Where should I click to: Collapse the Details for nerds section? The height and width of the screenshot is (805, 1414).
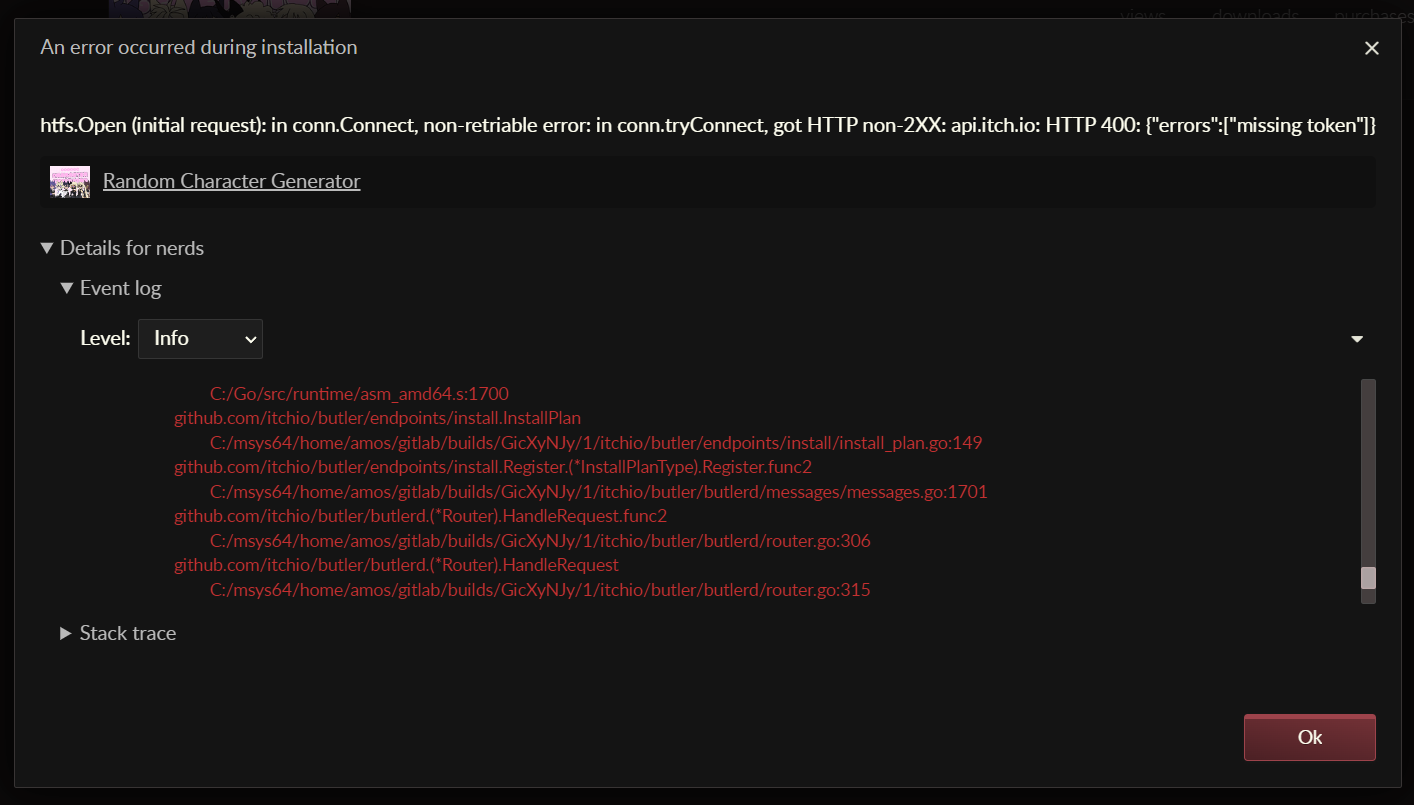coord(122,248)
